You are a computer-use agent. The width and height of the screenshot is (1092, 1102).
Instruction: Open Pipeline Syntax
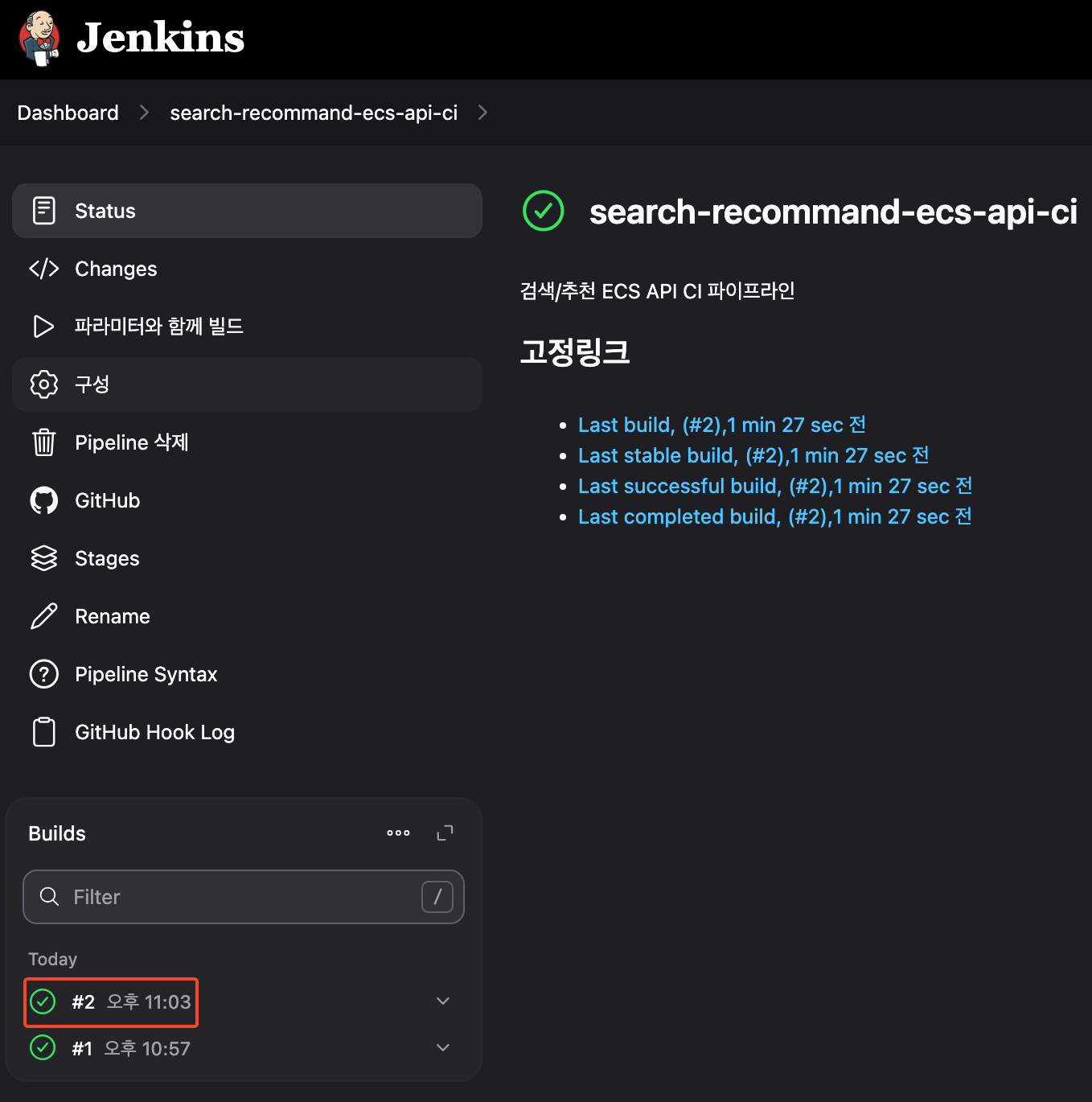tap(247, 674)
